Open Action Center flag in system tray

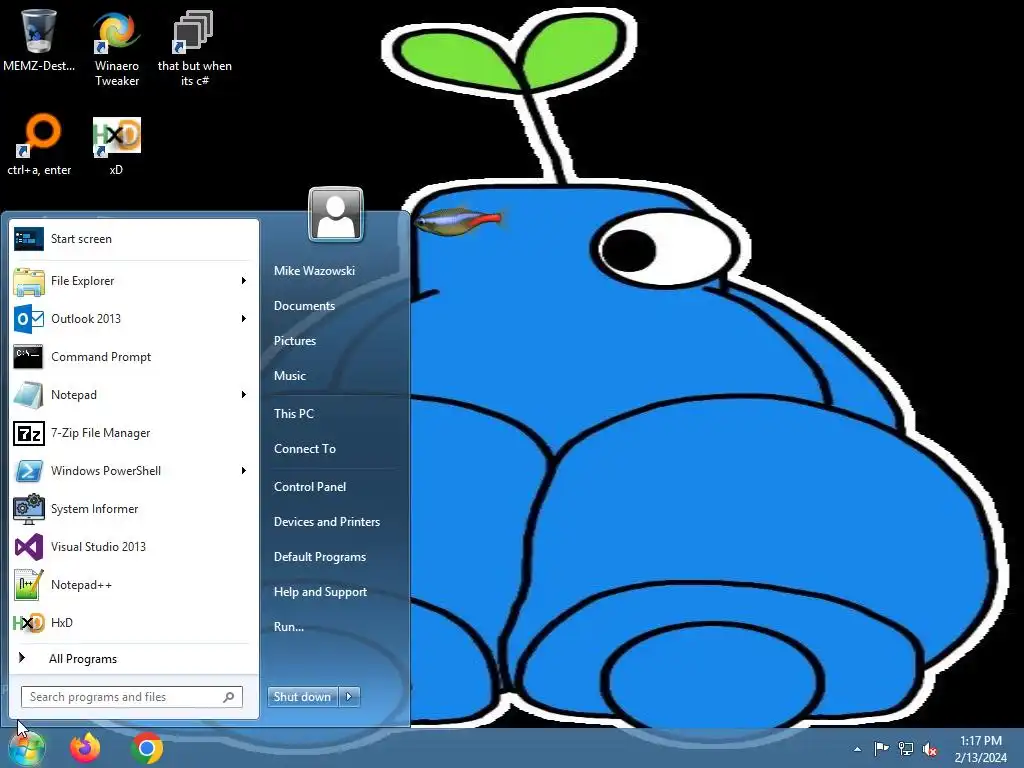pyautogui.click(x=882, y=748)
